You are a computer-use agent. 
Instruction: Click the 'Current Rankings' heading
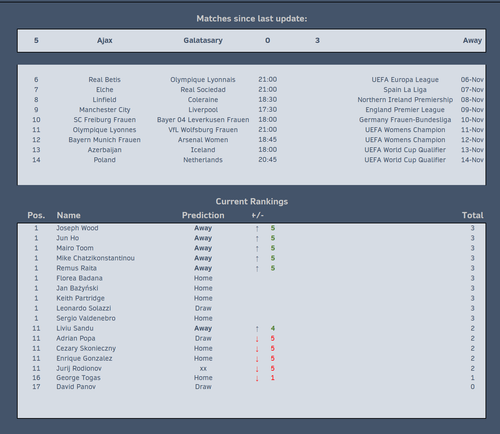point(252,201)
